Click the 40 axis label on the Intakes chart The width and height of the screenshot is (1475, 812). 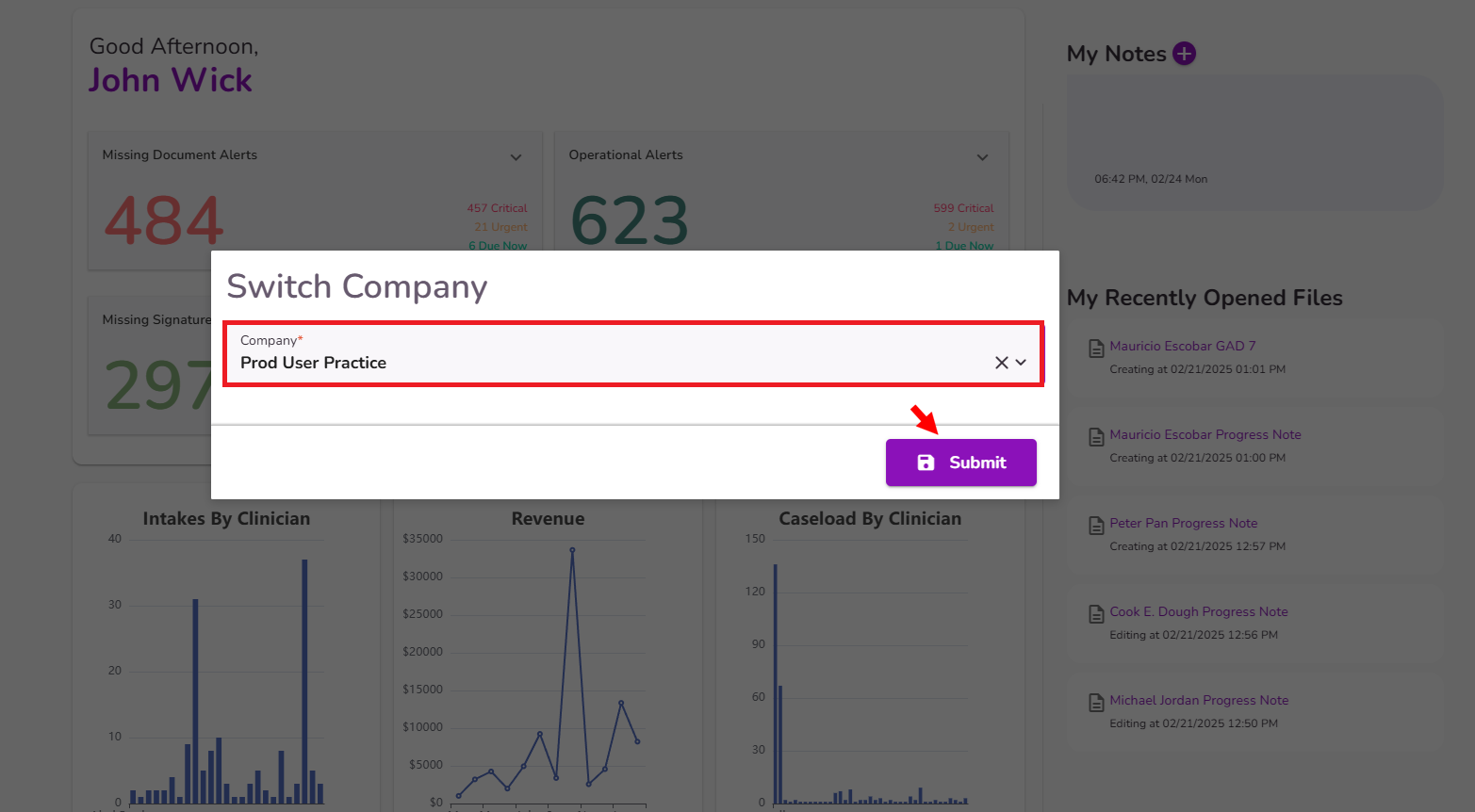[115, 539]
